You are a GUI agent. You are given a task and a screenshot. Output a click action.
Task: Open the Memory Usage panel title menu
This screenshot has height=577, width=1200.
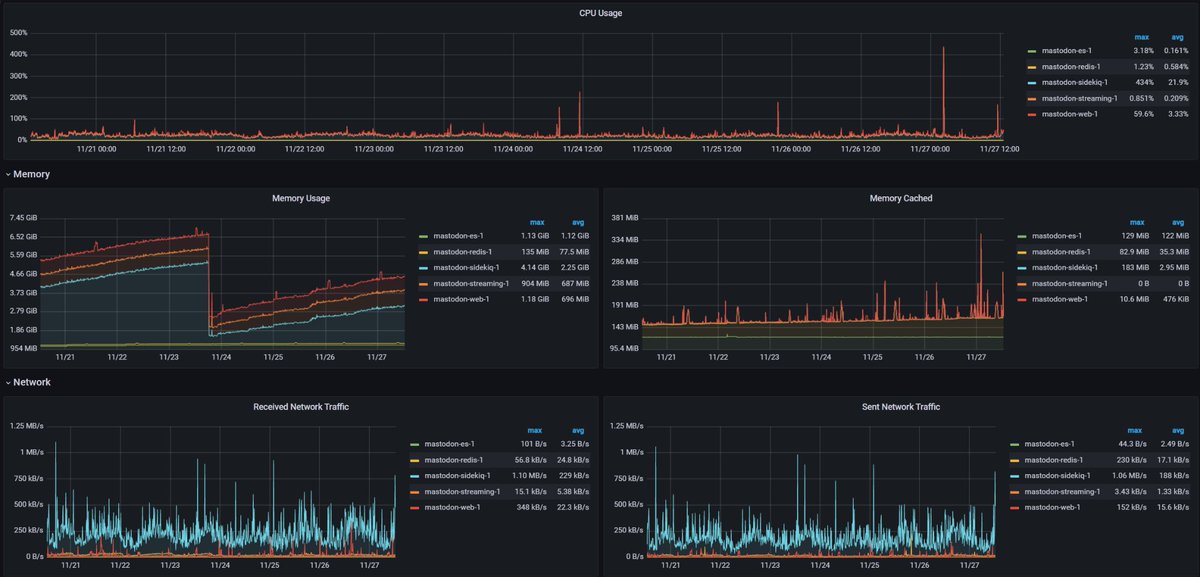(301, 198)
